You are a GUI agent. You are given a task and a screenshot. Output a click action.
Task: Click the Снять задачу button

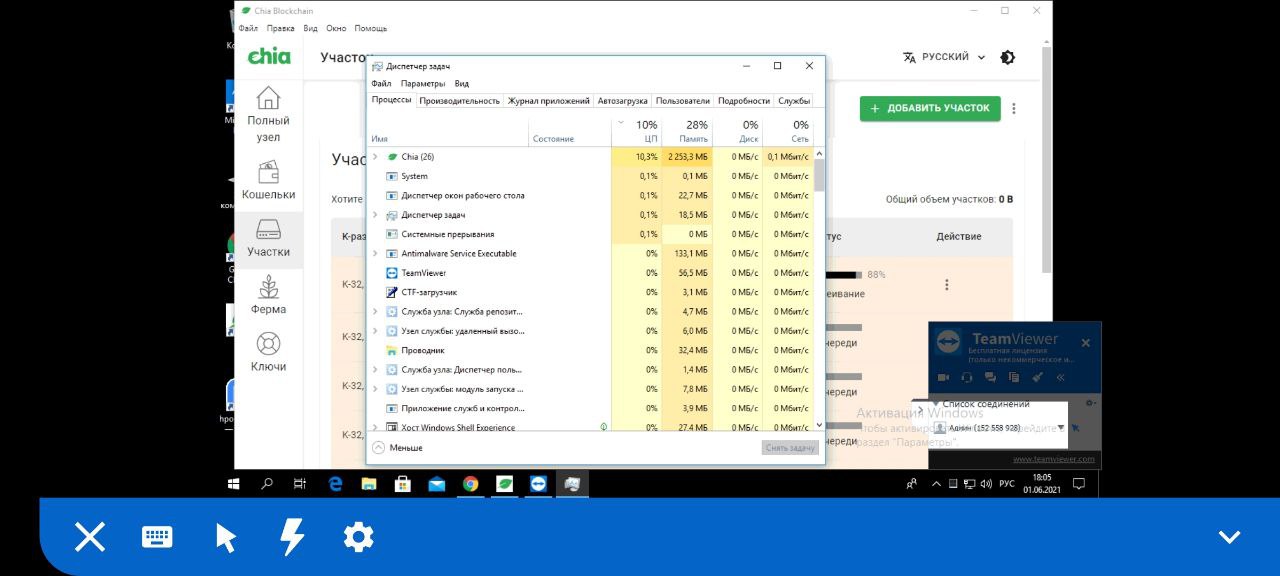pos(790,448)
